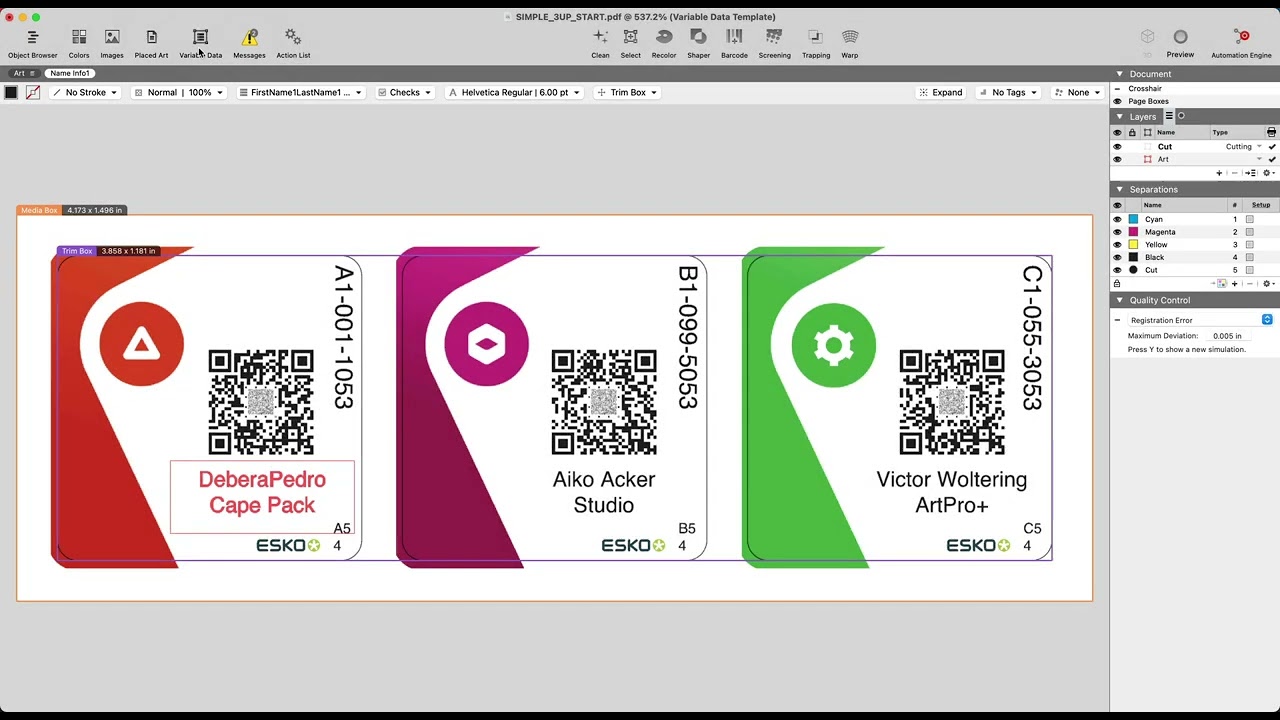Open the None dropdown

[x=1076, y=92]
